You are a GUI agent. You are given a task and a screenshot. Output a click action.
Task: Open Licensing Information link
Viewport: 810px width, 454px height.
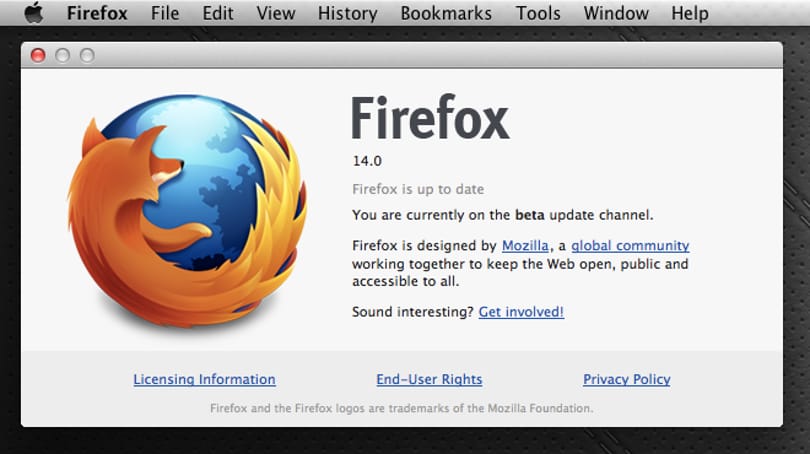pyautogui.click(x=204, y=380)
